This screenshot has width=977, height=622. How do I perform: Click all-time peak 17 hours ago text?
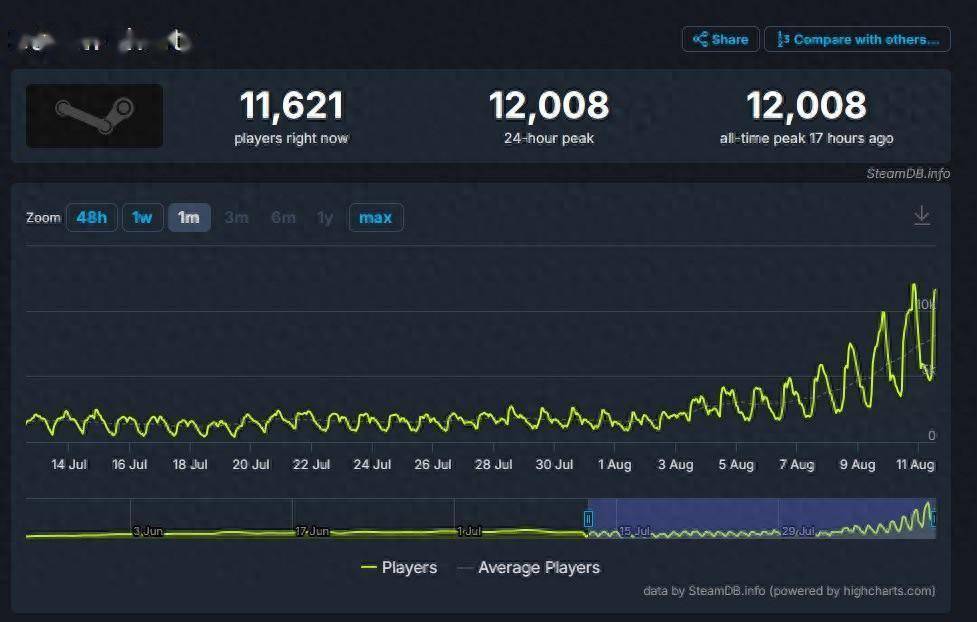(806, 138)
